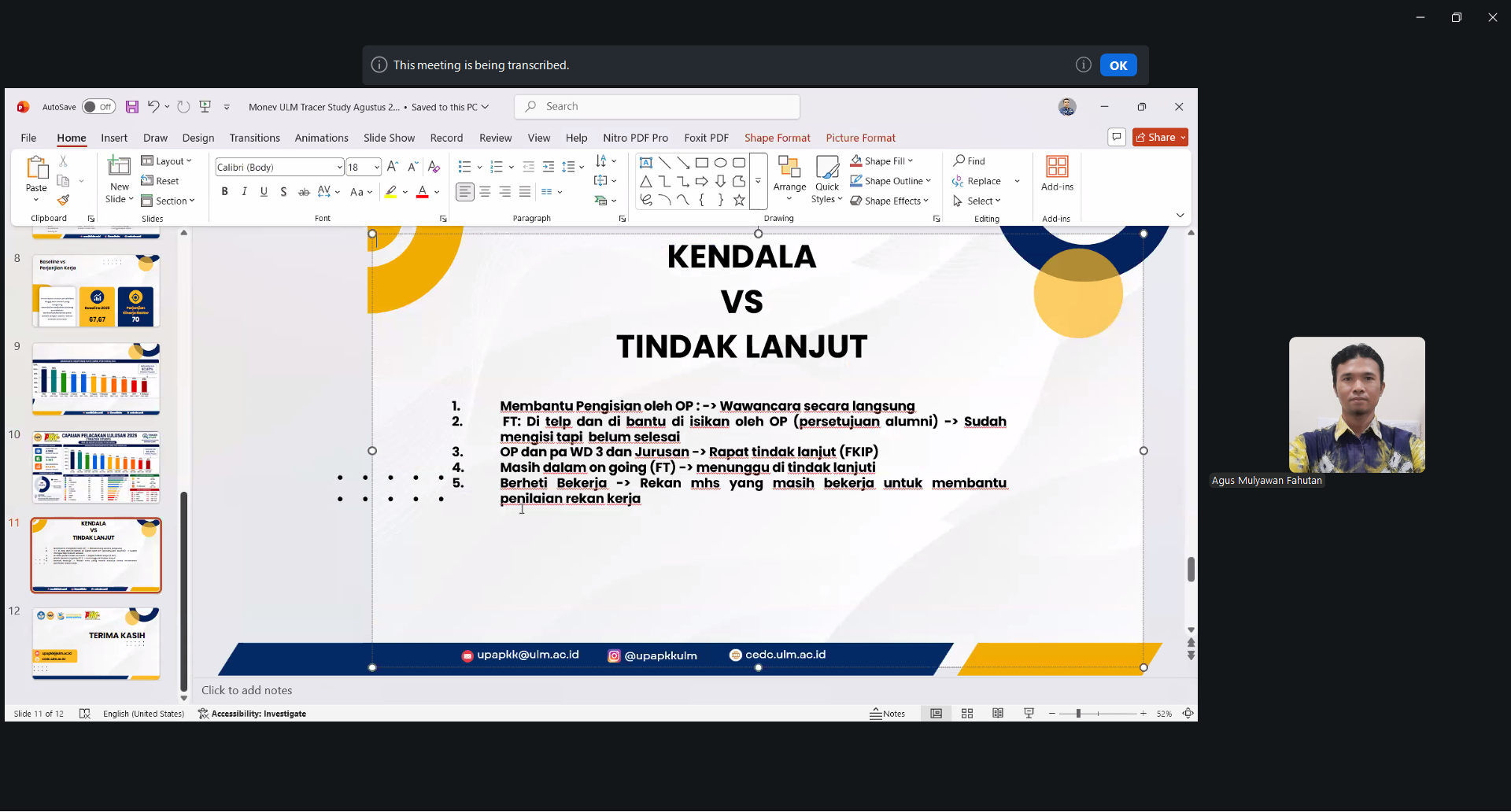Switch to Reading View
The height and width of the screenshot is (812, 1511).
[998, 714]
